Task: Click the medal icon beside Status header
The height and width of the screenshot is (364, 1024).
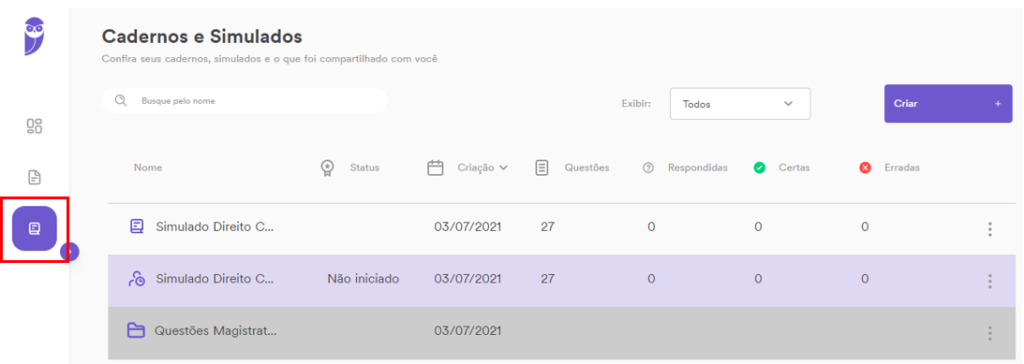Action: click(x=327, y=168)
